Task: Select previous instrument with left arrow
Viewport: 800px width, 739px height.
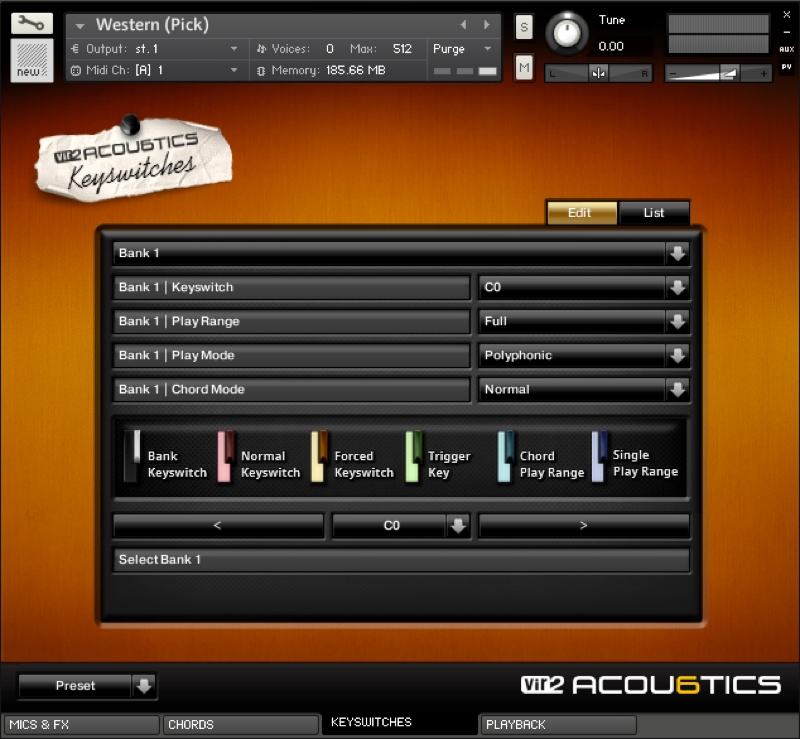Action: (x=463, y=24)
